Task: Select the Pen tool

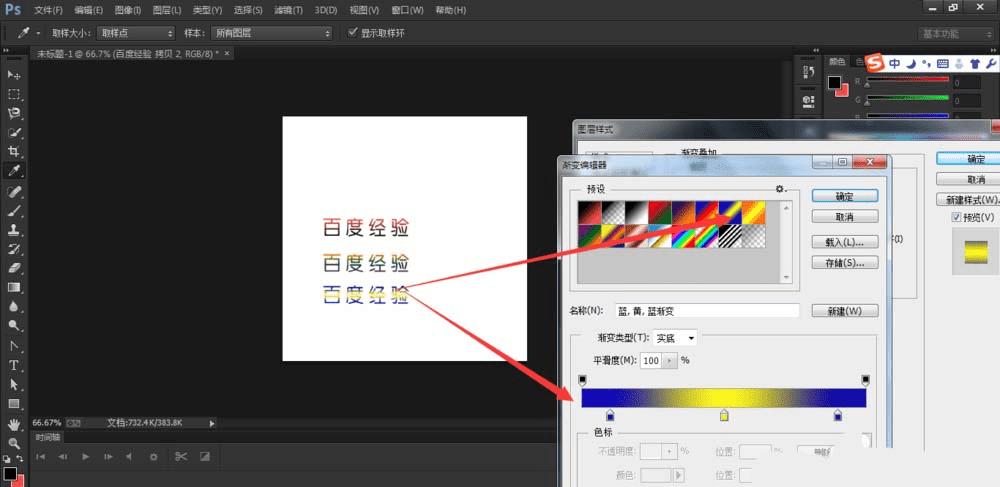Action: click(13, 346)
